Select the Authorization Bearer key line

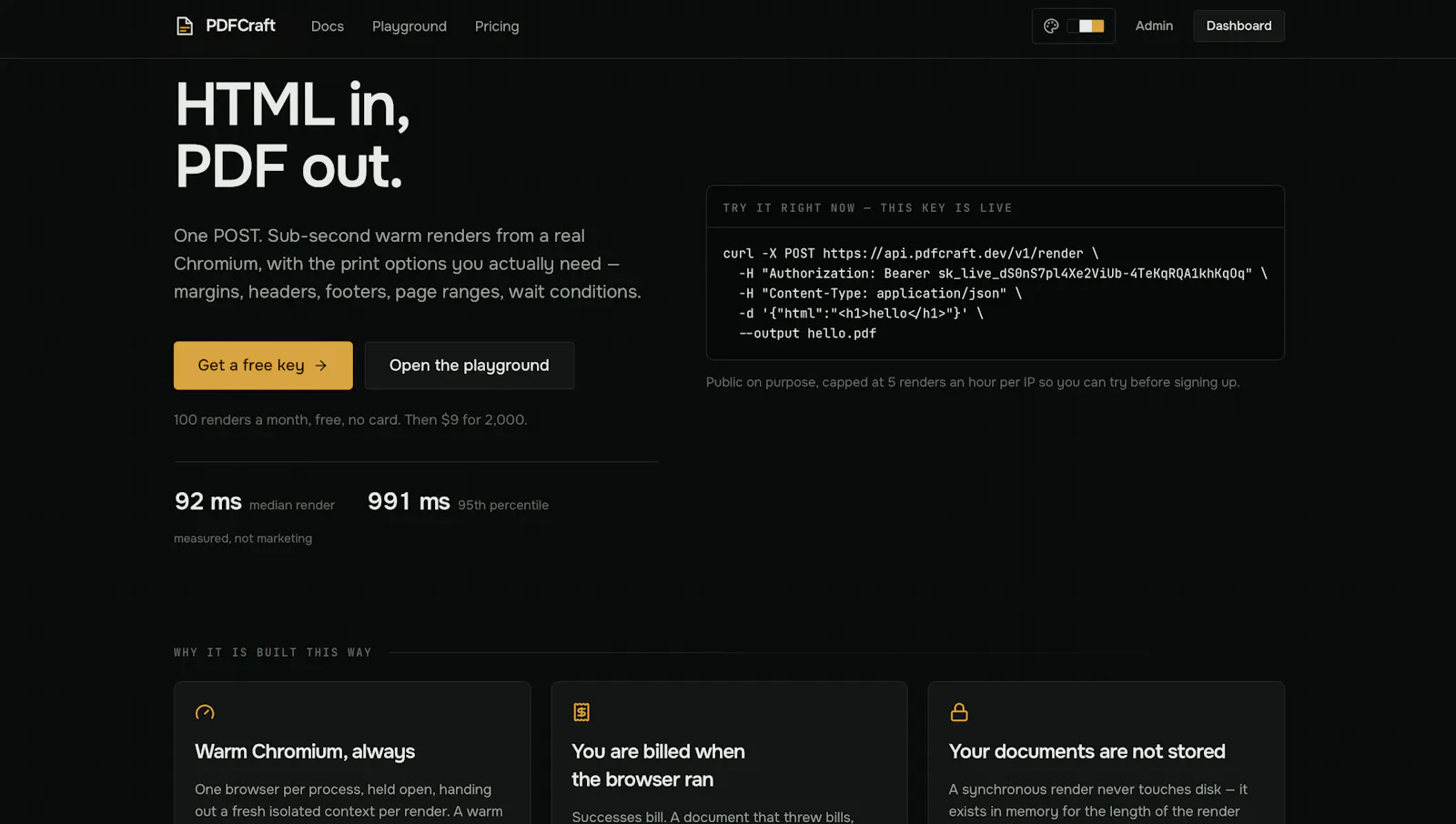[x=1003, y=273]
